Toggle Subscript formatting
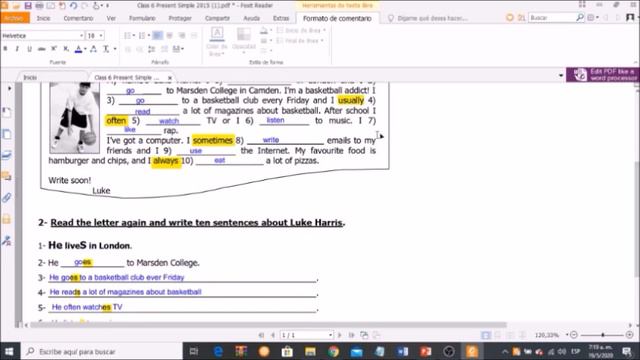The image size is (640, 360). coord(66,49)
